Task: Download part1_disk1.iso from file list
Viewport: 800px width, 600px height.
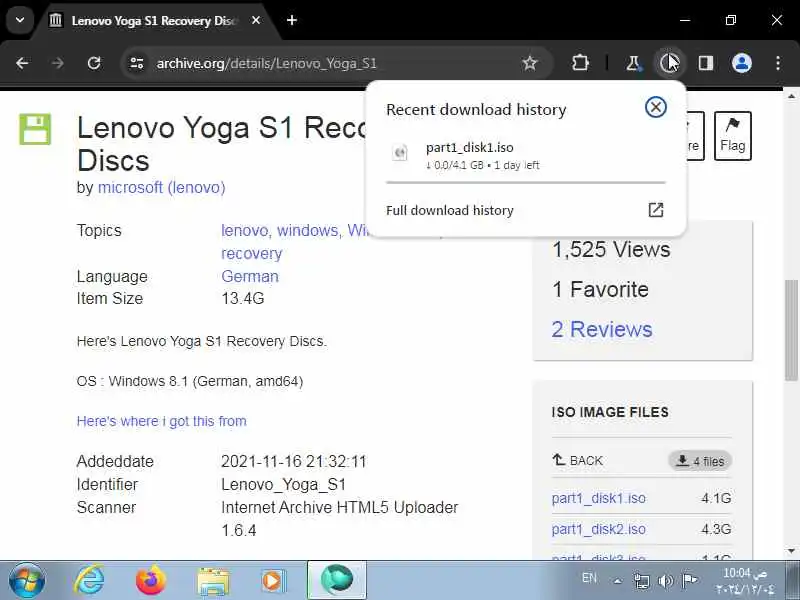Action: 598,498
